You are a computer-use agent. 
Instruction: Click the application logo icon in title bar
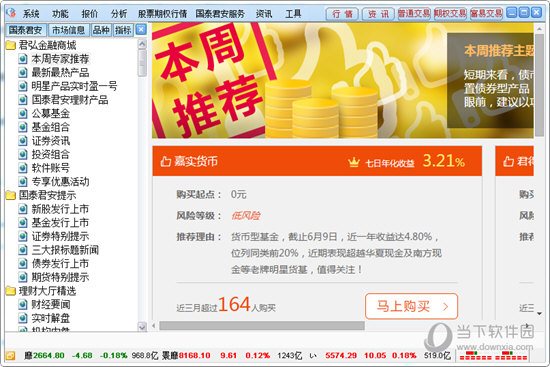pos(11,13)
